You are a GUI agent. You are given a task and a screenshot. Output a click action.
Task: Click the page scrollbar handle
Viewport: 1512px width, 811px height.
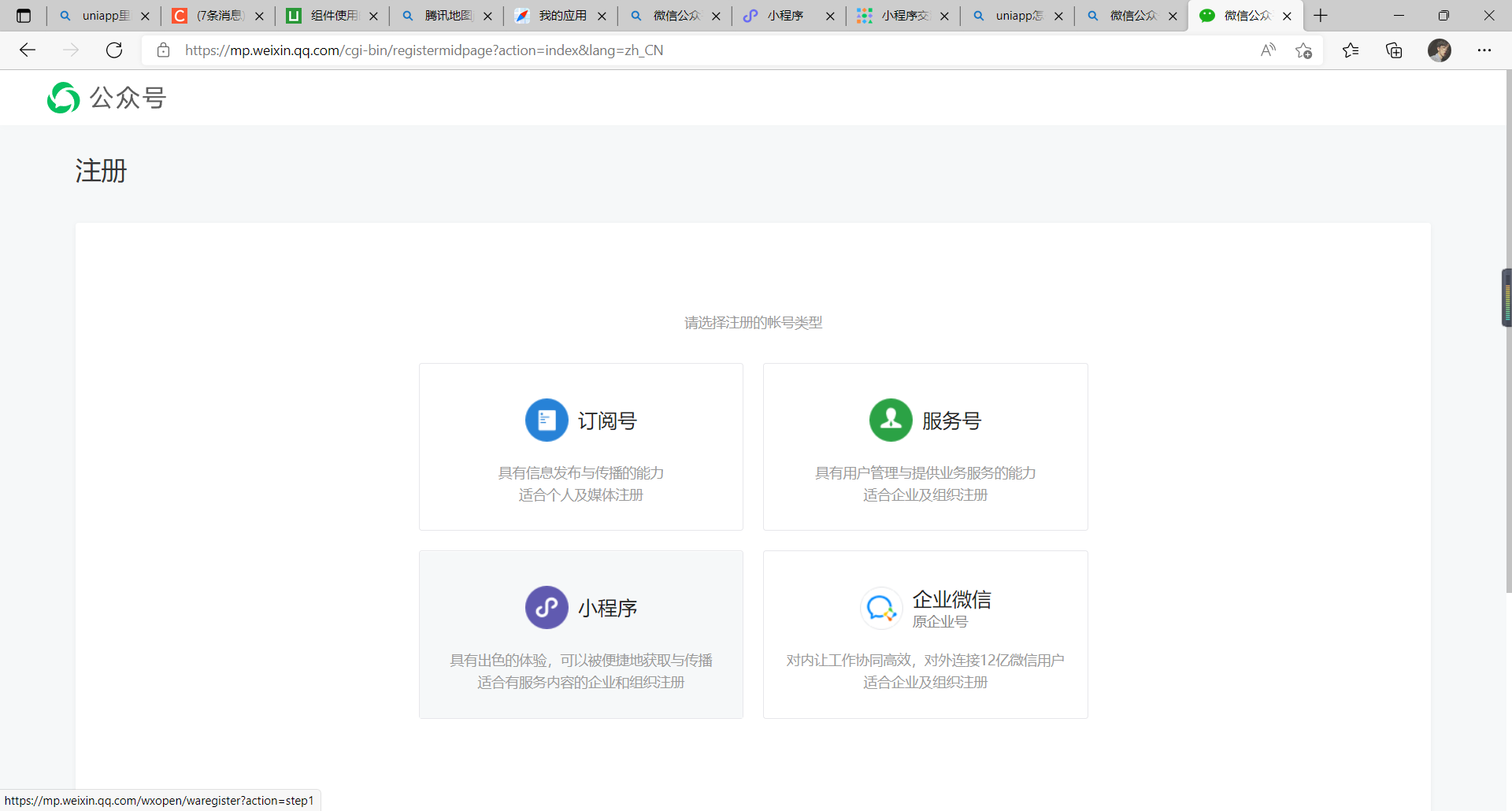tap(1506, 298)
